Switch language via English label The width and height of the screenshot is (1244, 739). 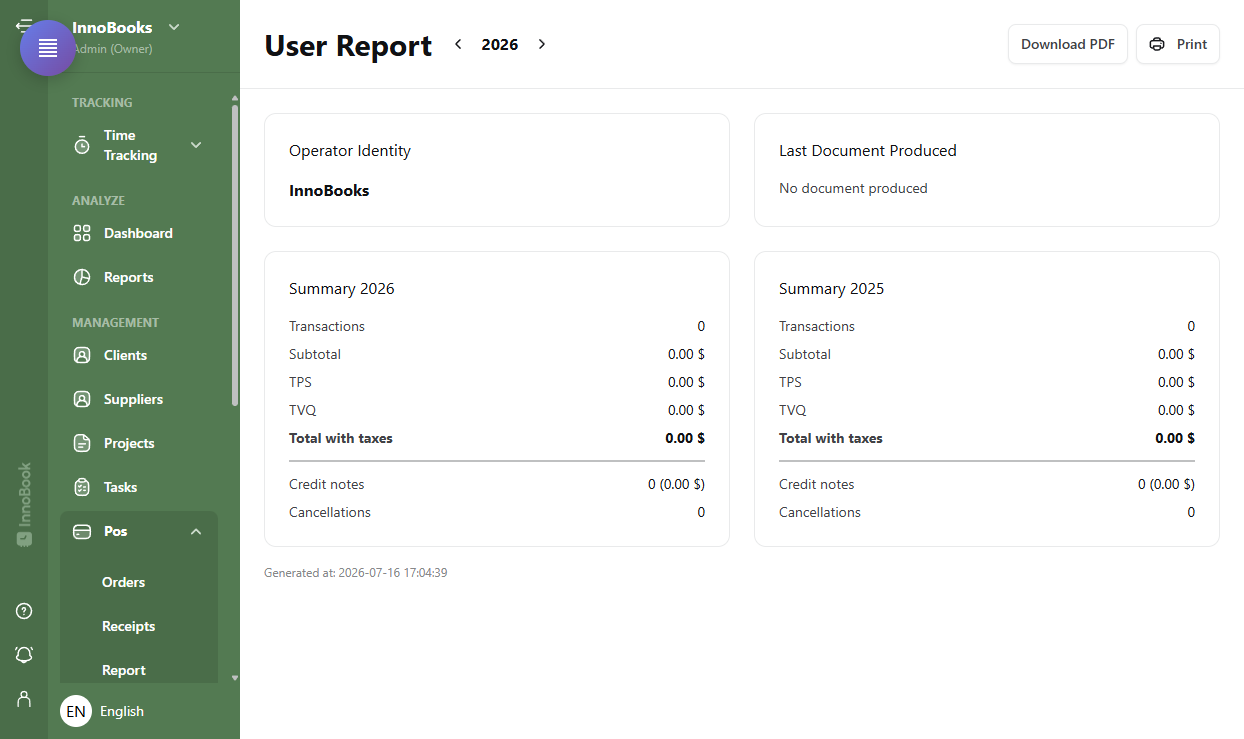[x=122, y=711]
